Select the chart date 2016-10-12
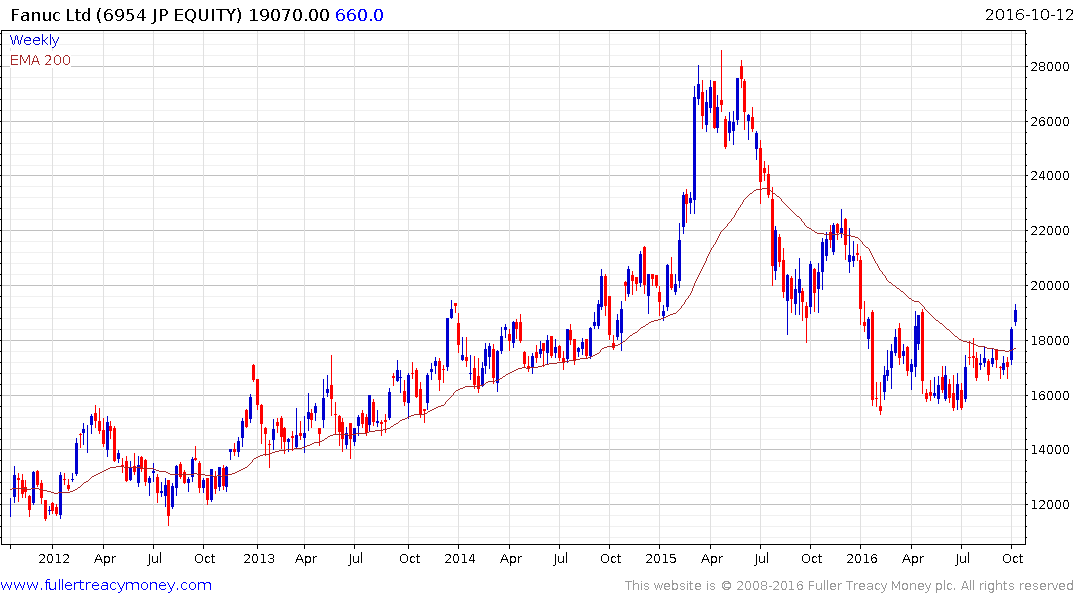This screenshot has width=1075, height=600. point(1028,15)
